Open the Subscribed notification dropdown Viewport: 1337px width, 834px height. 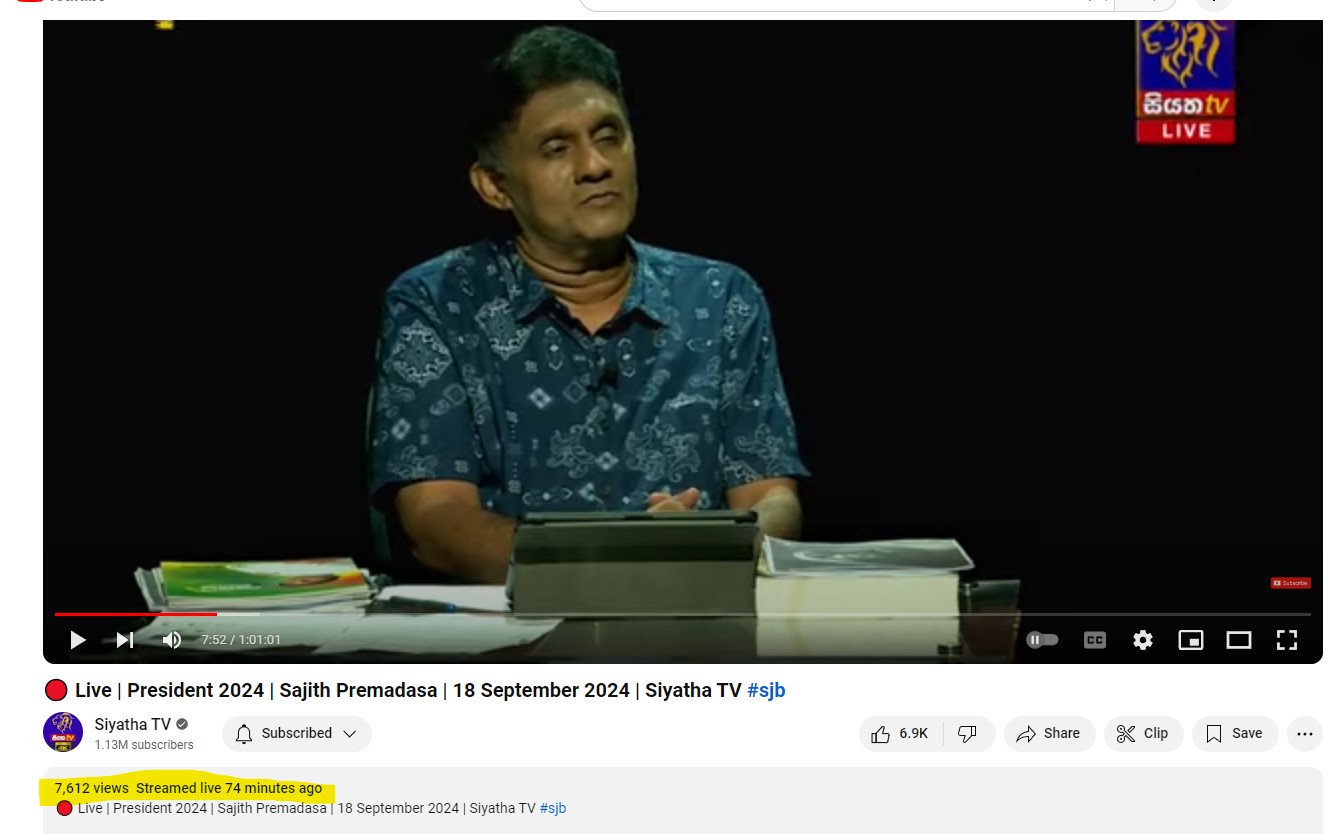point(297,733)
